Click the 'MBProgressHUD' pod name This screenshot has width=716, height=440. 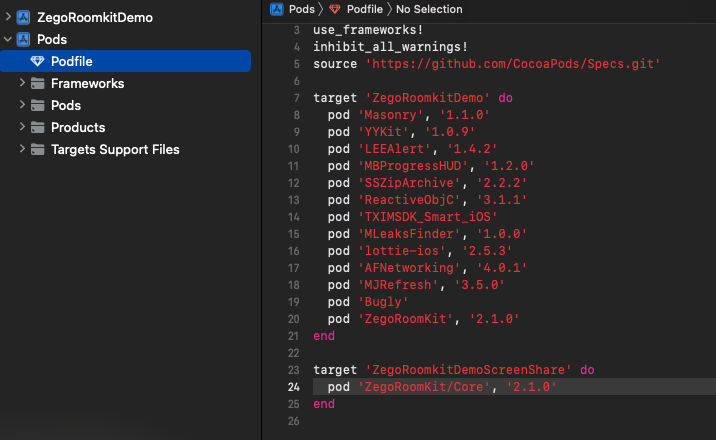pos(413,166)
